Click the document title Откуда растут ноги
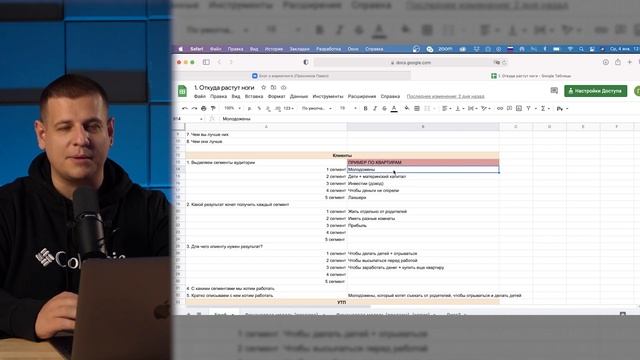Screen dimensions: 640x360 point(224,87)
